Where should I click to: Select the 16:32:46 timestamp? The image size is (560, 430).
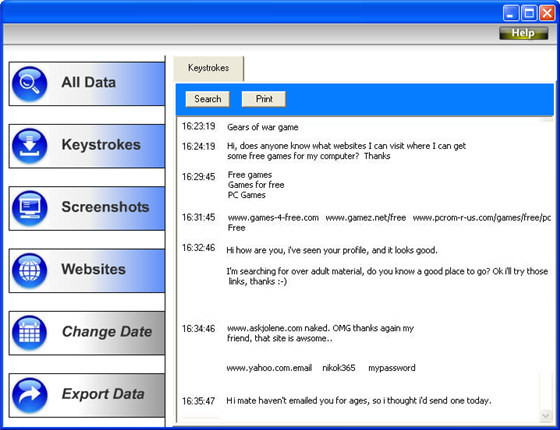pyautogui.click(x=199, y=248)
